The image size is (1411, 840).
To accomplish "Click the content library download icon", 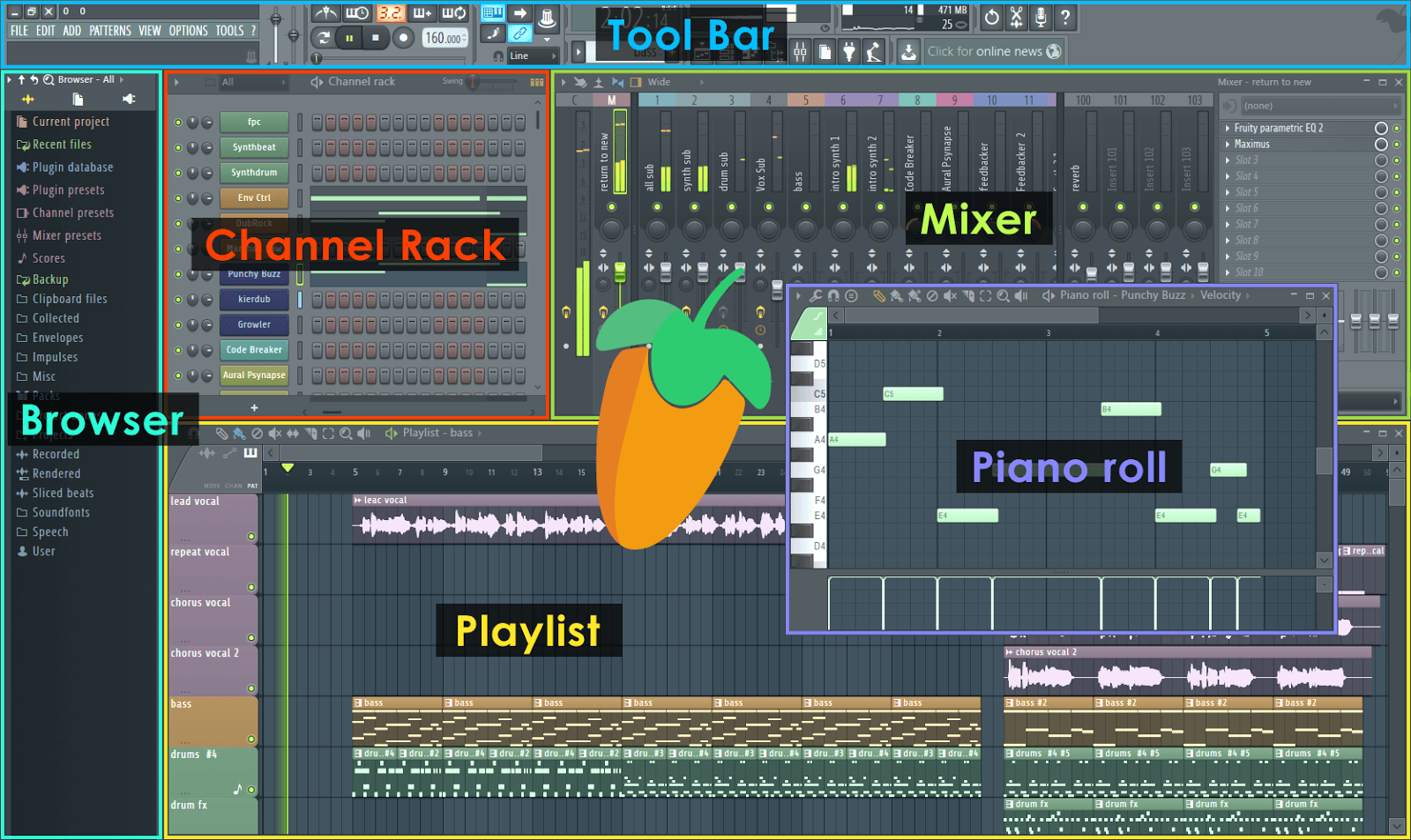I will pos(908,52).
